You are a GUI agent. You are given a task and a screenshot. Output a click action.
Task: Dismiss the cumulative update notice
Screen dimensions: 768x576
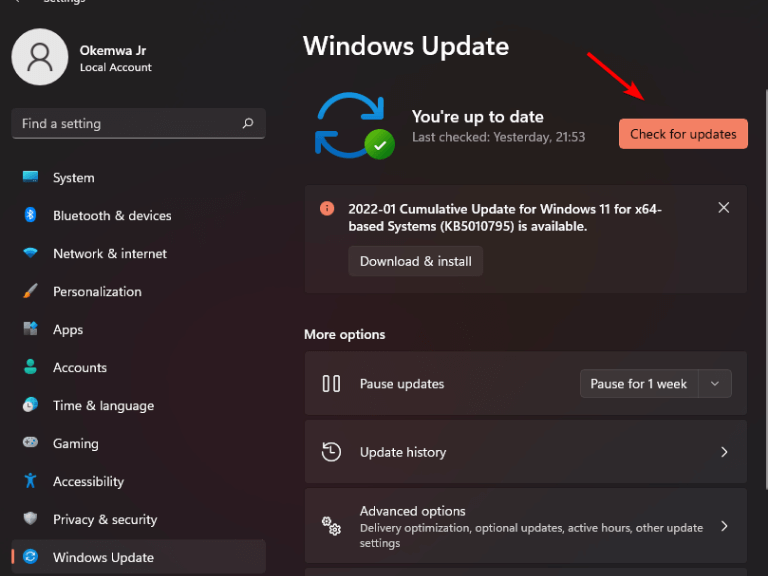pyautogui.click(x=723, y=208)
